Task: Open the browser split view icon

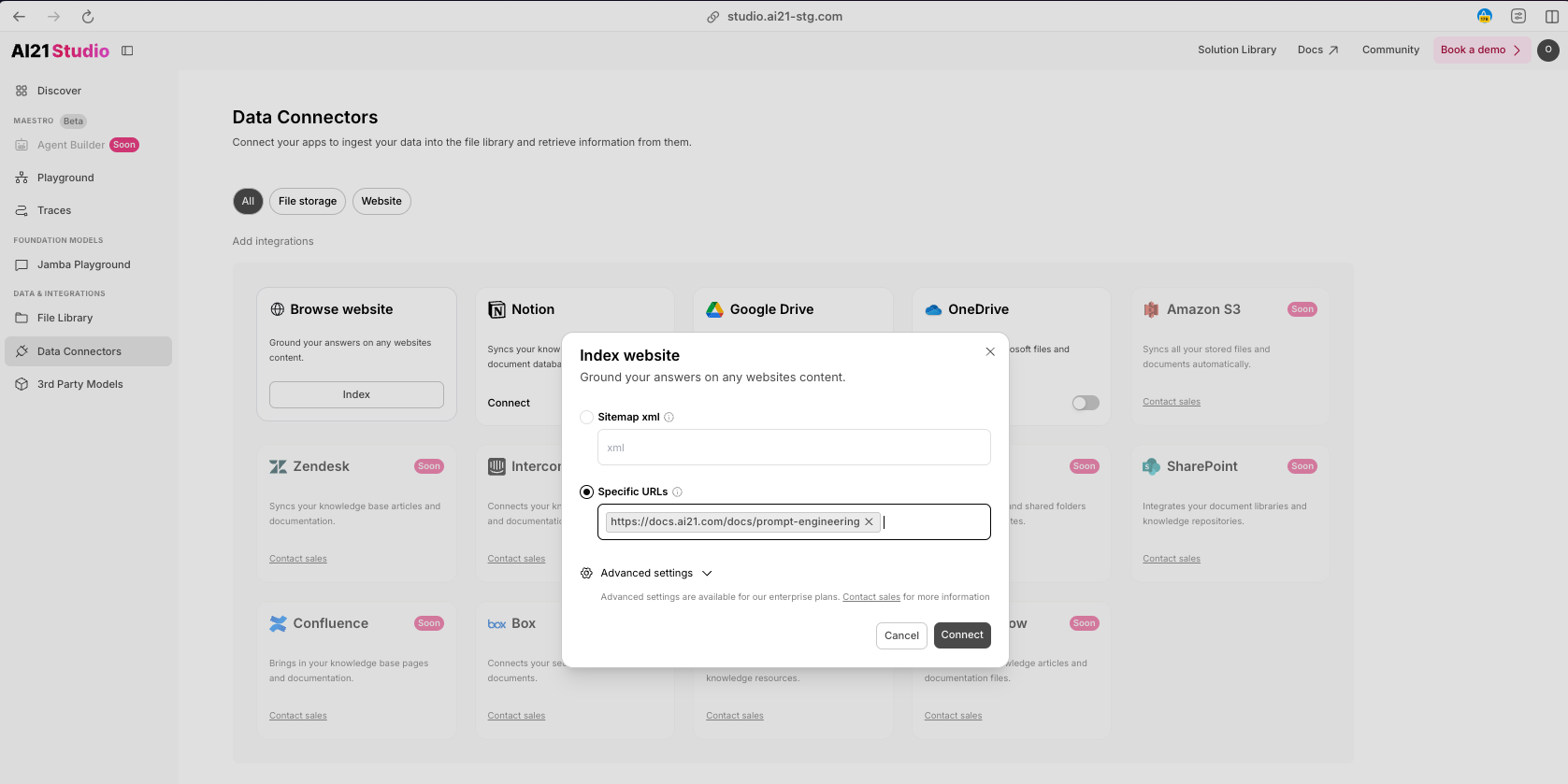Action: coord(1552,17)
